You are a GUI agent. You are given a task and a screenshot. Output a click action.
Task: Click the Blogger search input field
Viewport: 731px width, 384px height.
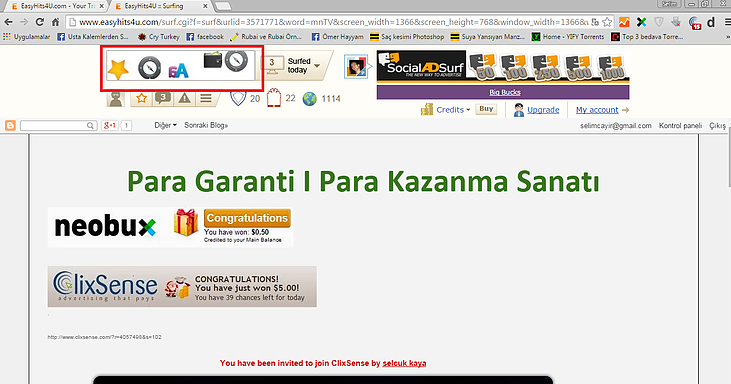tap(58, 125)
